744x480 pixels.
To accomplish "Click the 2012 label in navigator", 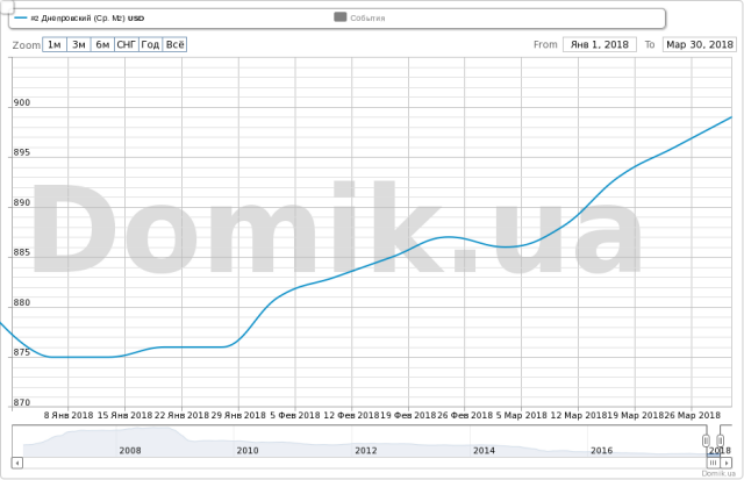I will pyautogui.click(x=366, y=451).
